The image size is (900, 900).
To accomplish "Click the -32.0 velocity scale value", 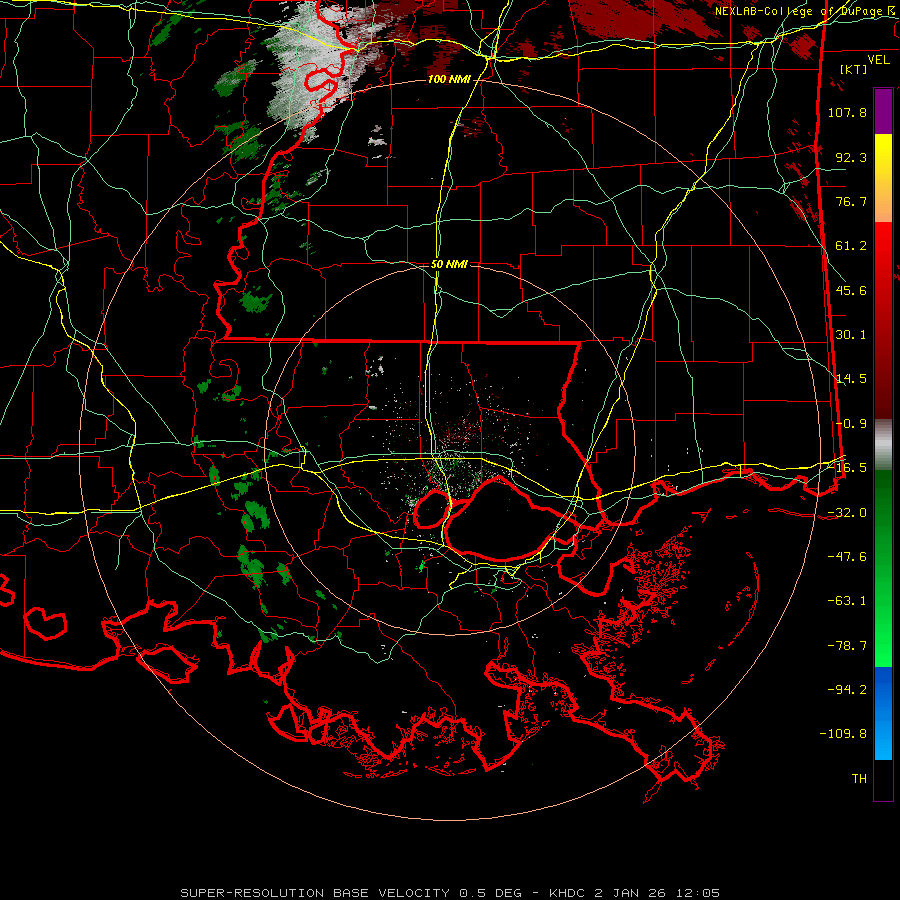I will click(x=847, y=513).
